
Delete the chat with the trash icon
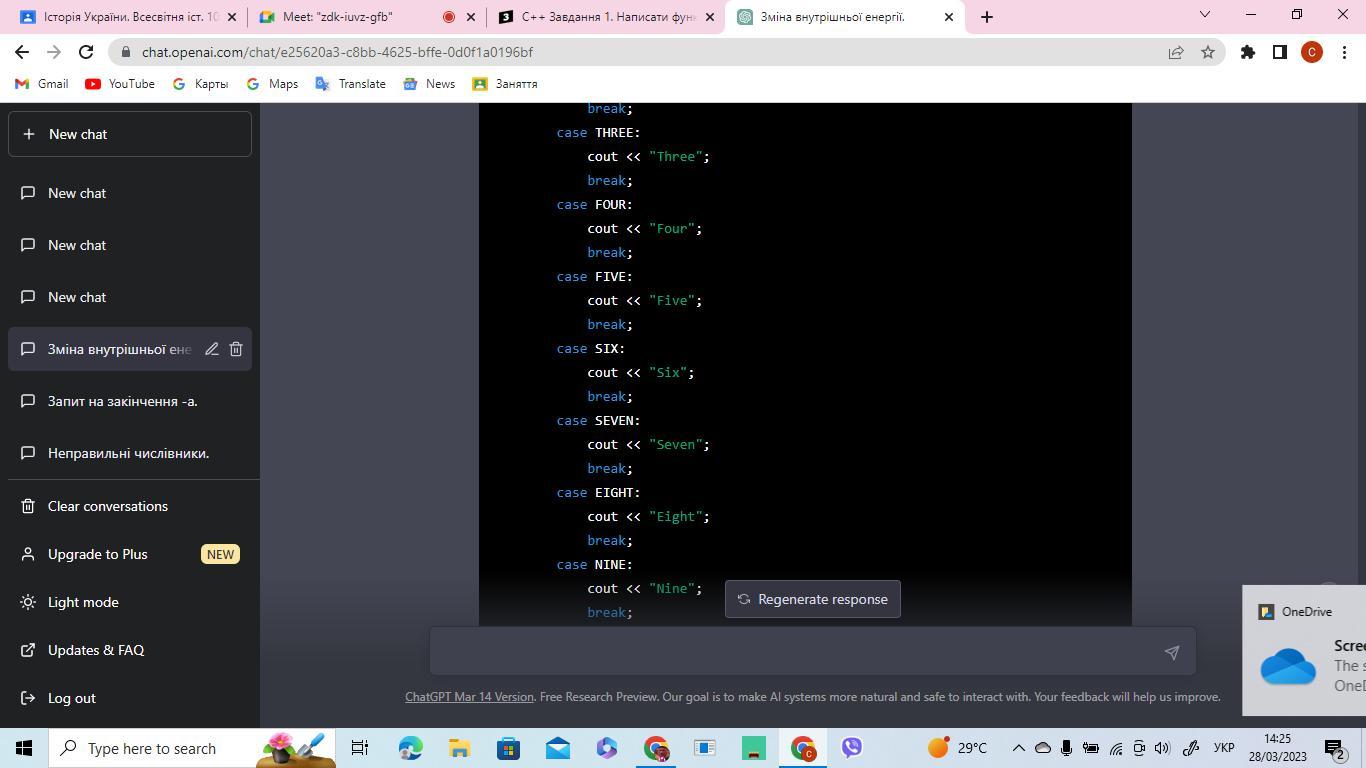[x=236, y=349]
